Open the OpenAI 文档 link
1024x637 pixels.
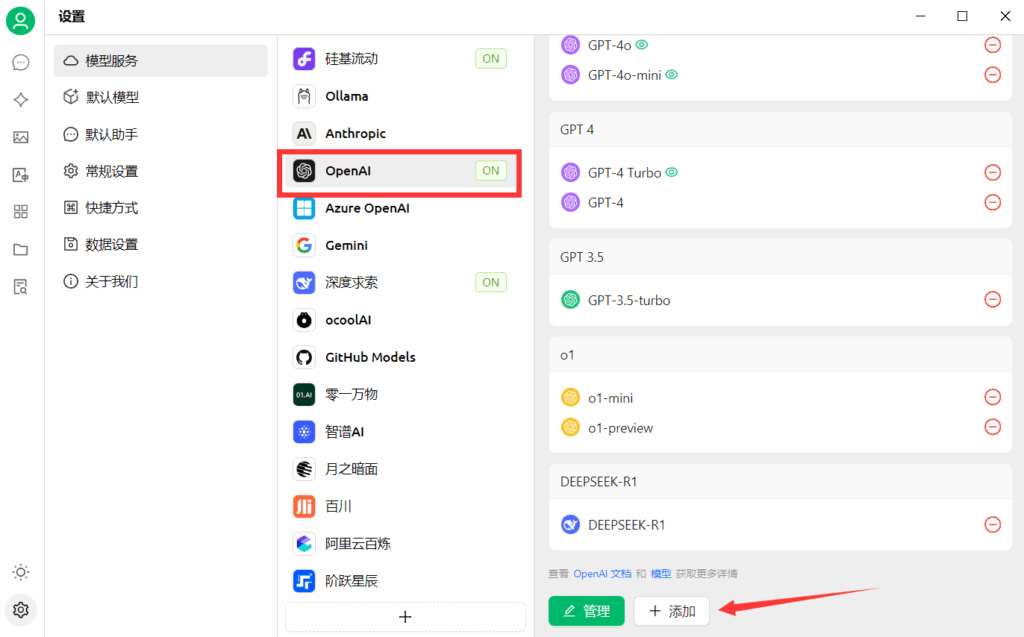[602, 574]
